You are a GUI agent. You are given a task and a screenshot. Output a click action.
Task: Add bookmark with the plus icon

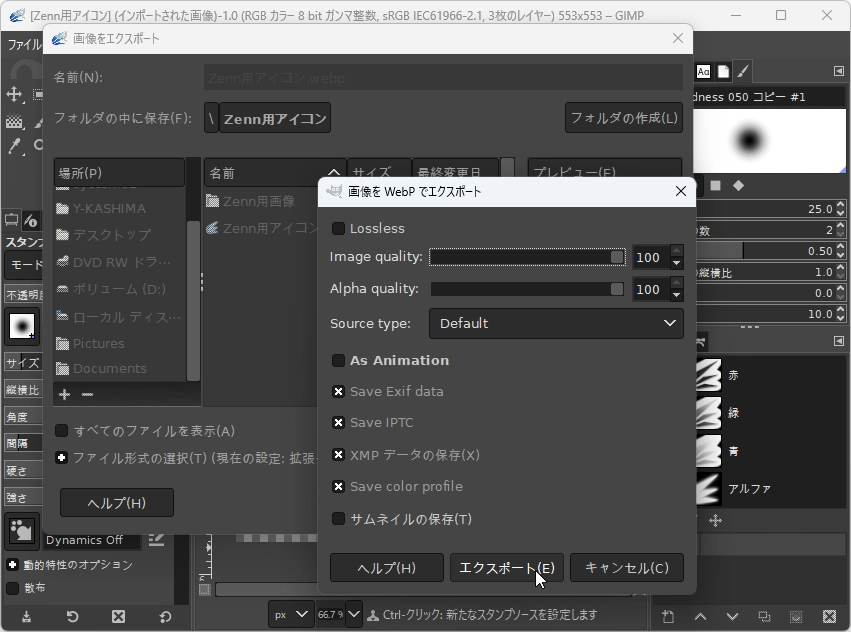click(x=65, y=394)
